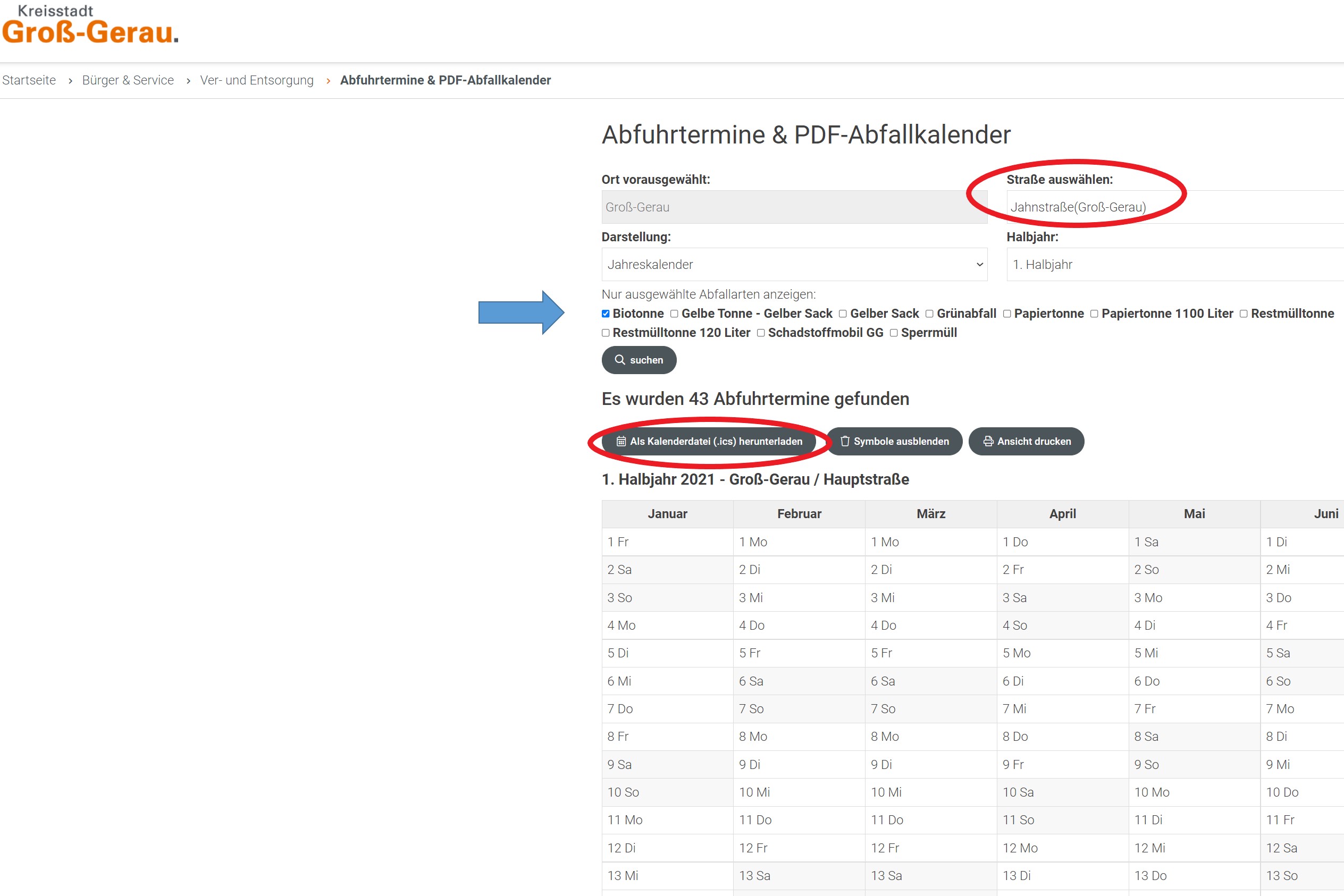Check the Sperrmüll checkbox
1344x896 pixels.
(894, 333)
